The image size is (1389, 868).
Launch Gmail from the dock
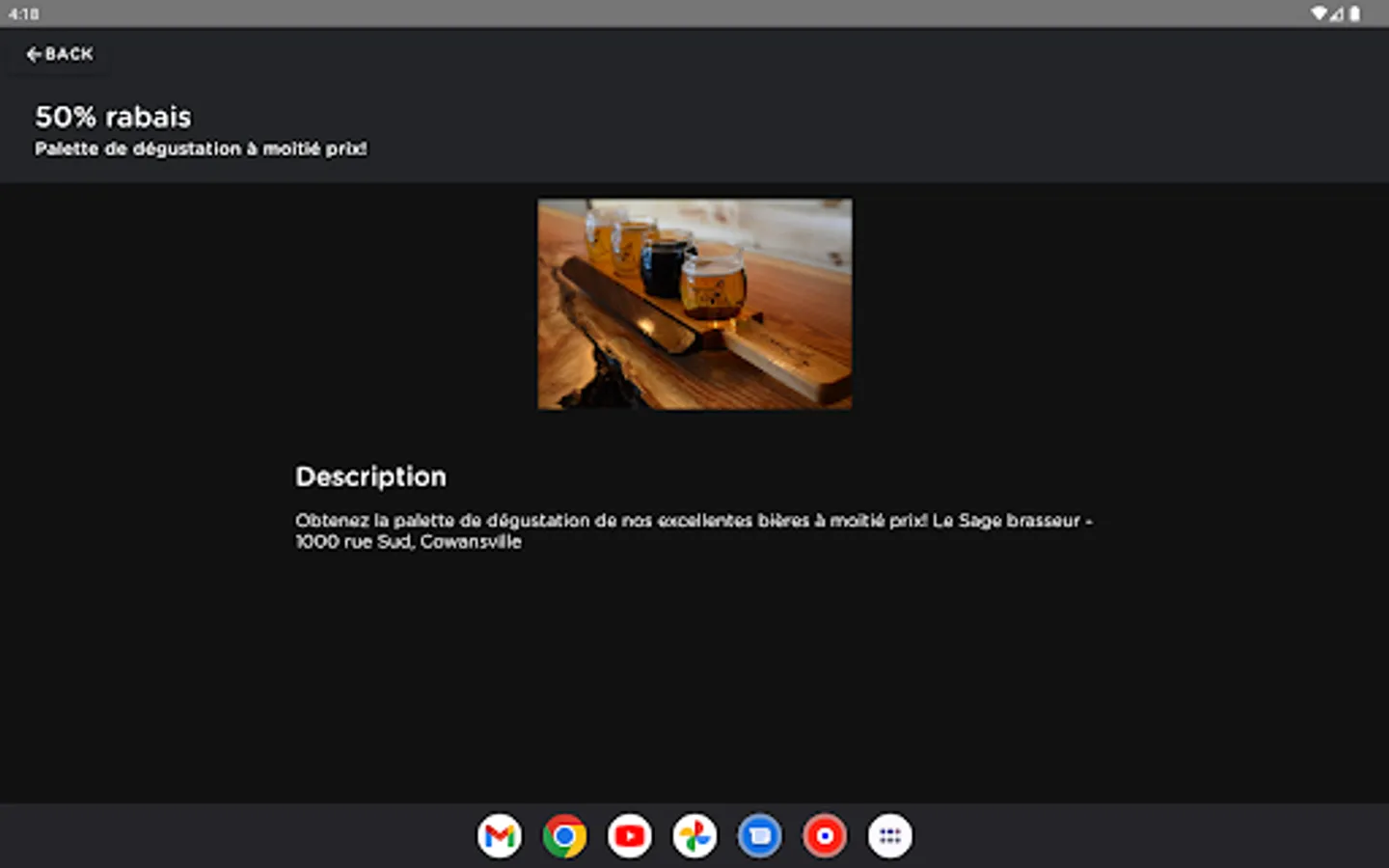[x=500, y=836]
